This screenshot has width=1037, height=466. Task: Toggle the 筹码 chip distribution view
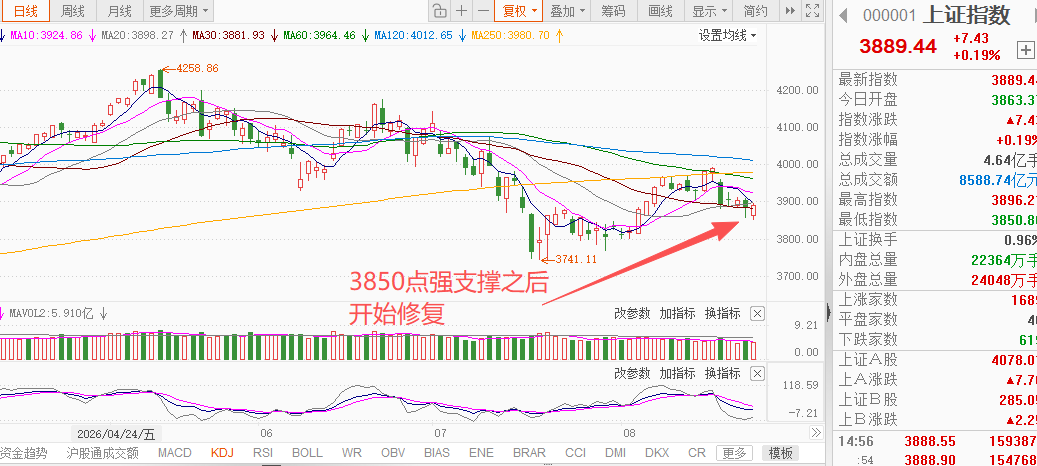click(613, 11)
